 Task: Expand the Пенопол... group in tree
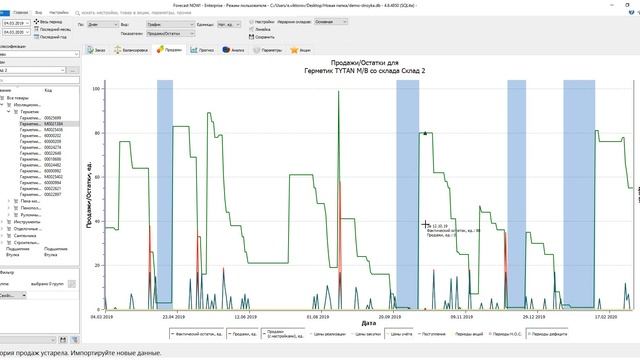pyautogui.click(x=9, y=208)
